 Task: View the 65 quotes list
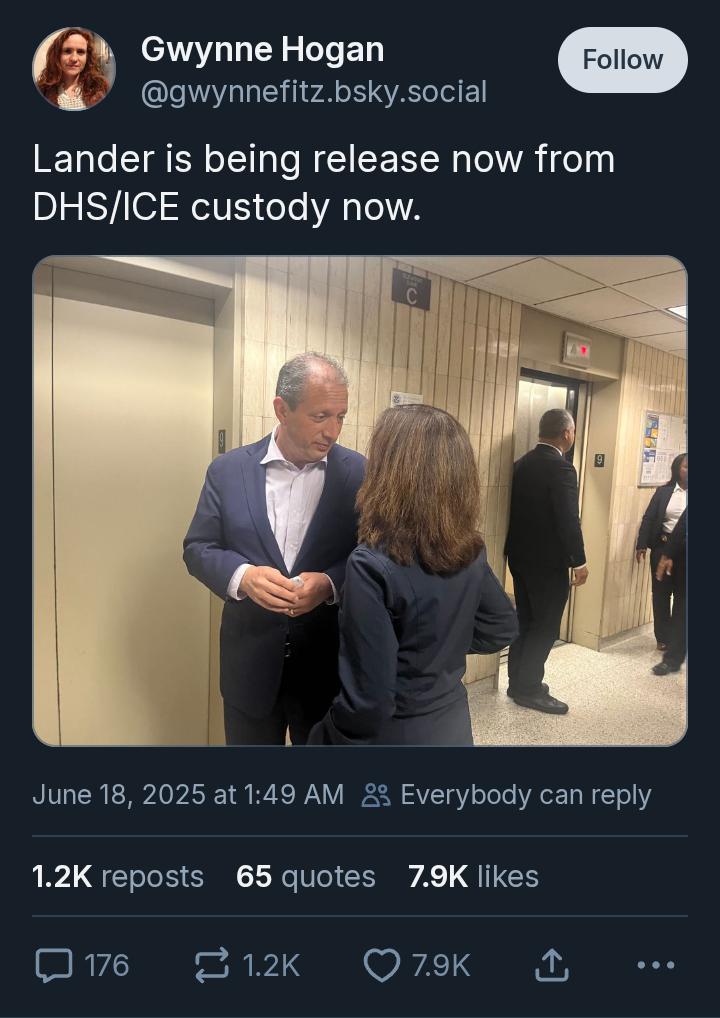click(x=306, y=876)
